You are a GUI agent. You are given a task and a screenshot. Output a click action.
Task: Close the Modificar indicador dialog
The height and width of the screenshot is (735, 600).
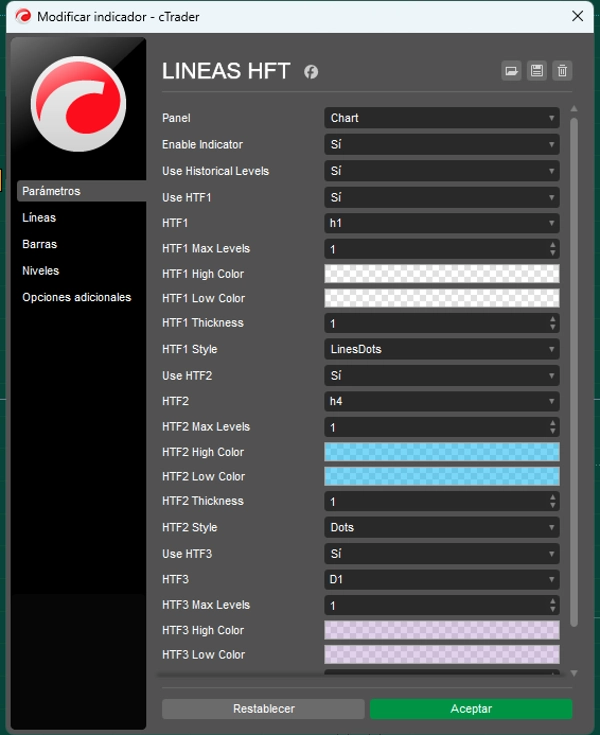[x=578, y=16]
